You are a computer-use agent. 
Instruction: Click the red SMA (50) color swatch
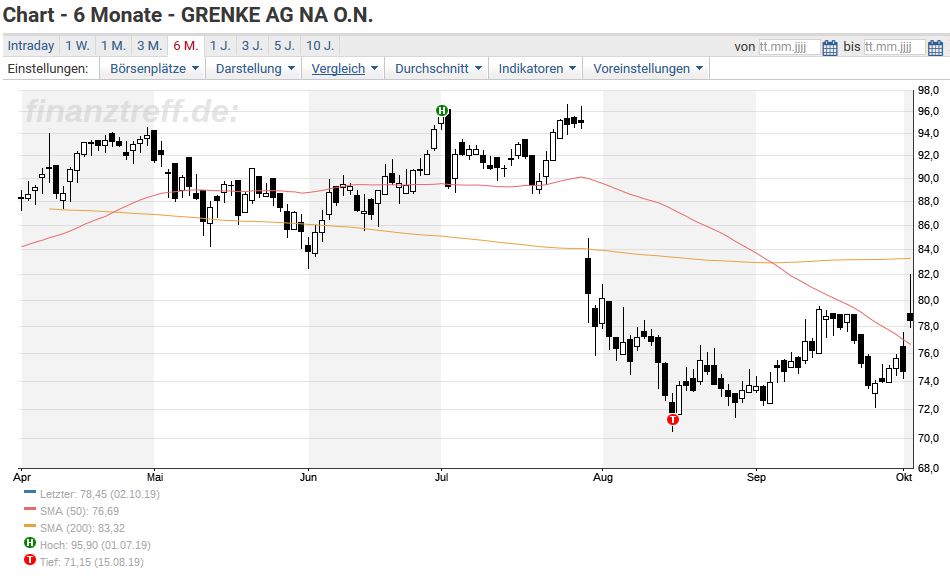coord(30,509)
